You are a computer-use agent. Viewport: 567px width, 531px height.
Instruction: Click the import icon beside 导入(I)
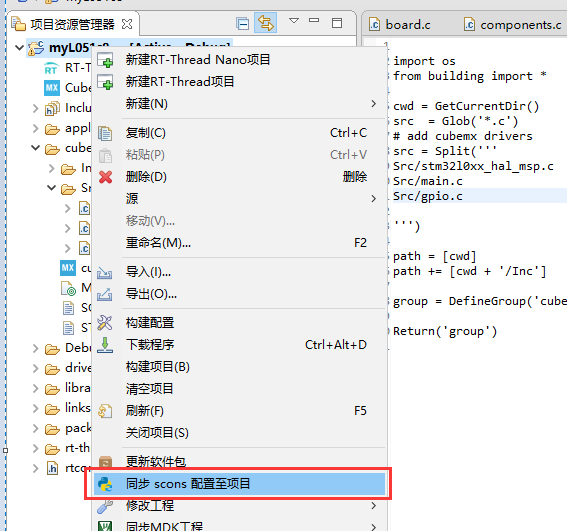click(x=105, y=273)
